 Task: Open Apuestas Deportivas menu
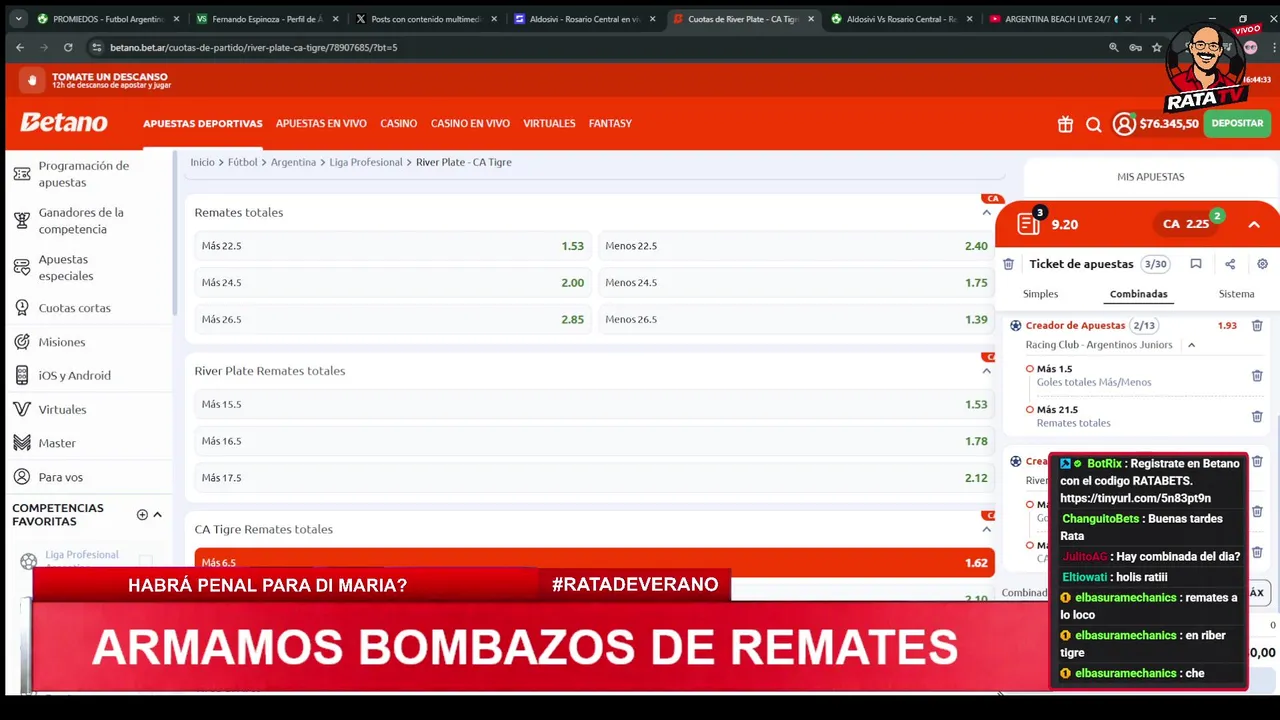click(x=202, y=124)
